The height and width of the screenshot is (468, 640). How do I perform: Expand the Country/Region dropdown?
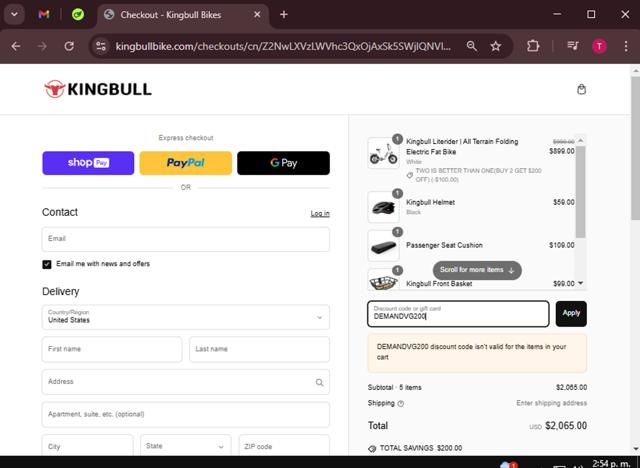tap(186, 317)
